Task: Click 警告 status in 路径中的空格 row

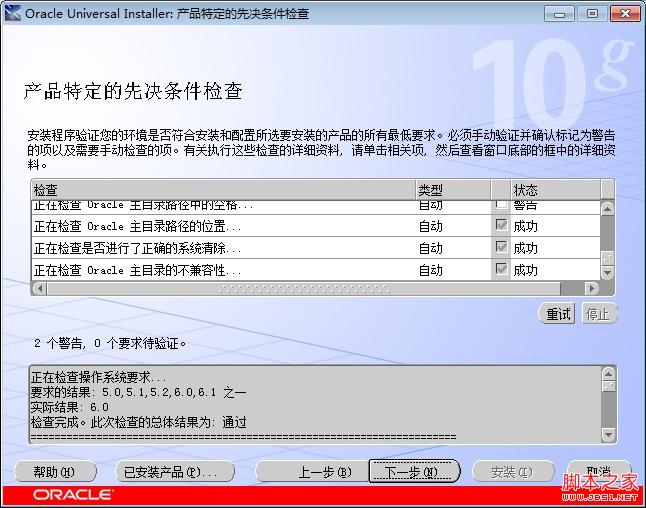Action: tap(525, 205)
